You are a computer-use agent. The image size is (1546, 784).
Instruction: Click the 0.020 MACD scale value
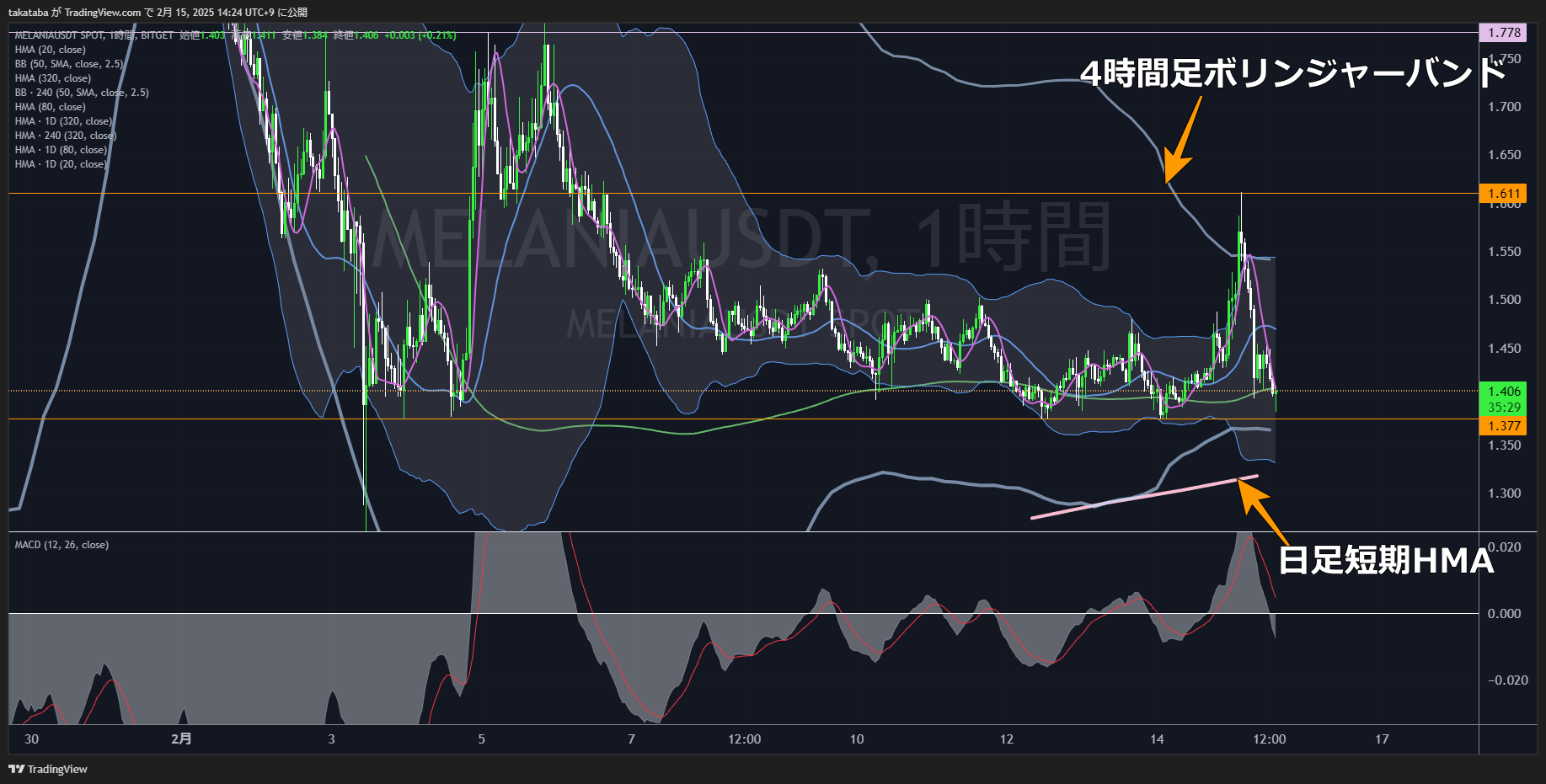[x=1504, y=547]
